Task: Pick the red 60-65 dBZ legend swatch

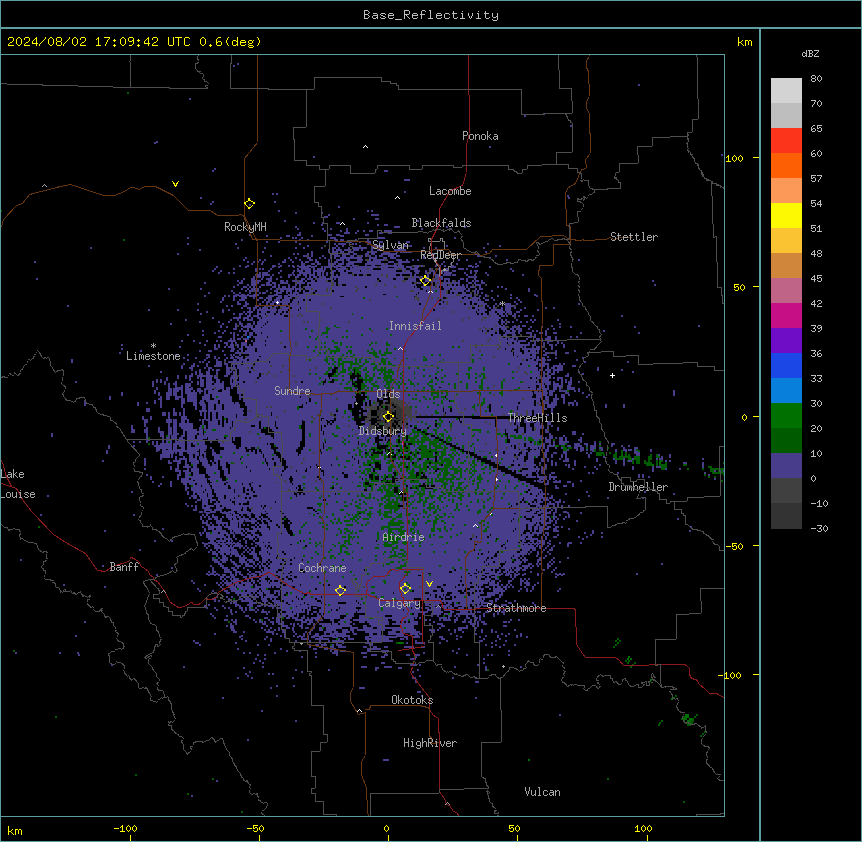Action: (786, 141)
